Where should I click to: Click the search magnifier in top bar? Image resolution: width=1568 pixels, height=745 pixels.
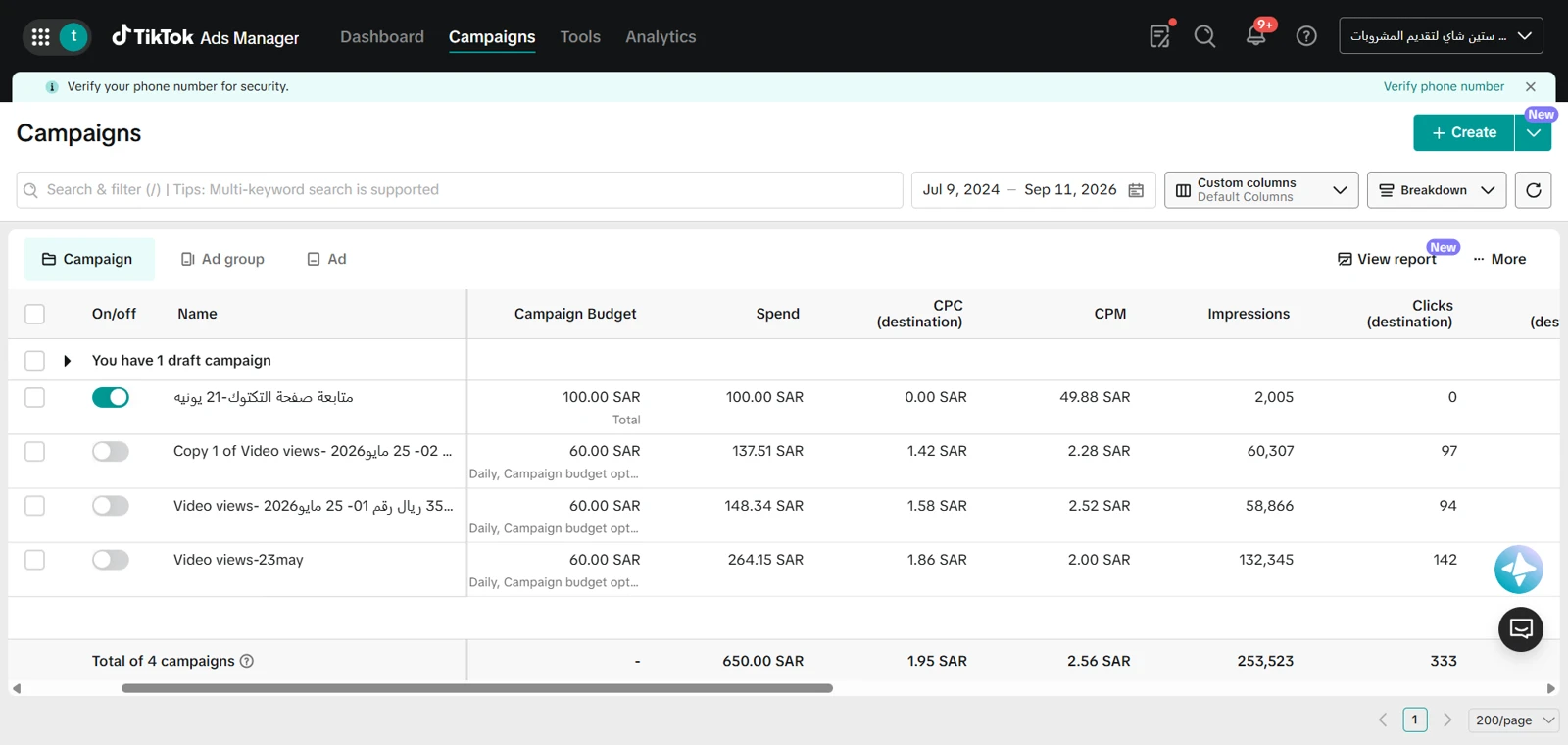click(1205, 36)
